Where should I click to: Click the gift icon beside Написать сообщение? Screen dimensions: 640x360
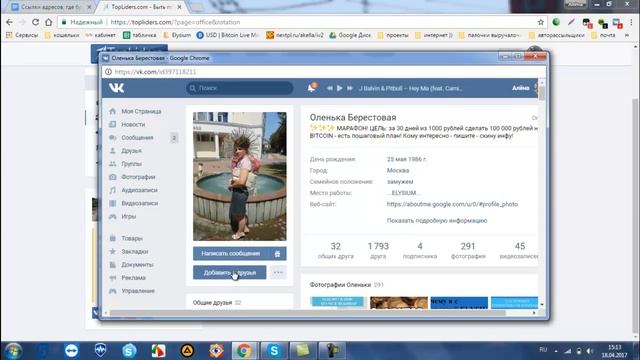pyautogui.click(x=278, y=253)
